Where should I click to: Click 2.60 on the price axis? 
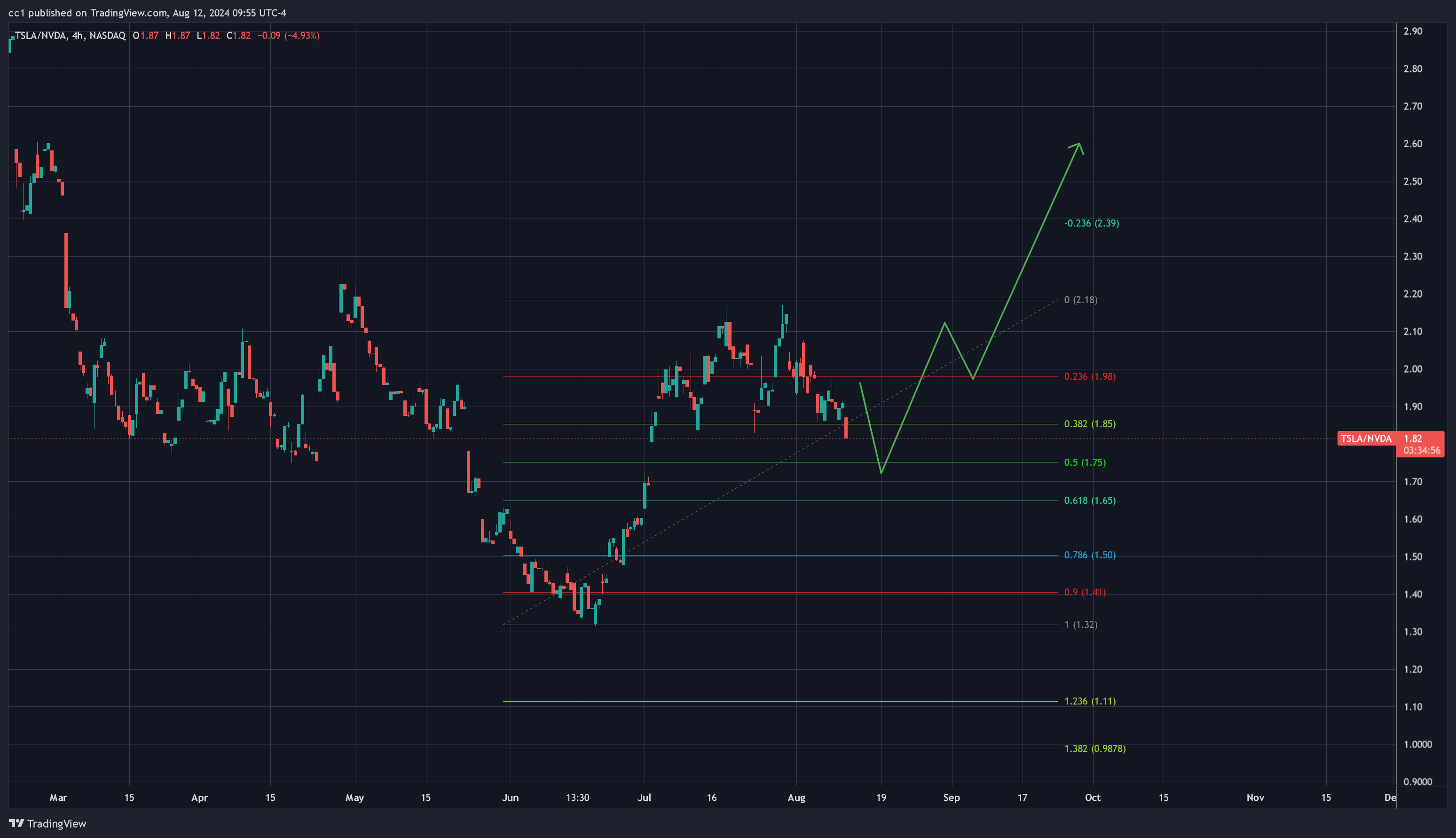[x=1413, y=144]
